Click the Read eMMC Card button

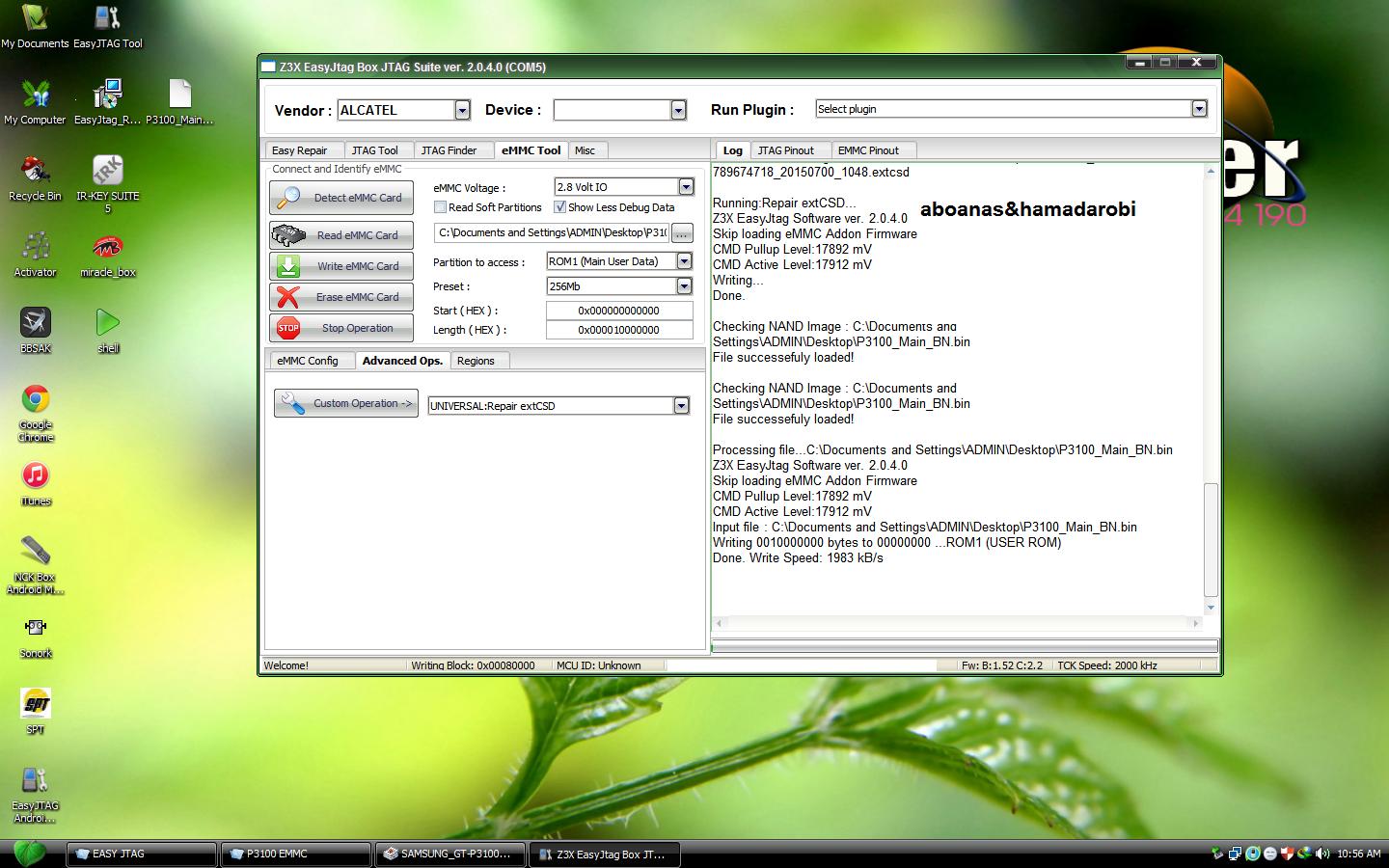(x=341, y=235)
